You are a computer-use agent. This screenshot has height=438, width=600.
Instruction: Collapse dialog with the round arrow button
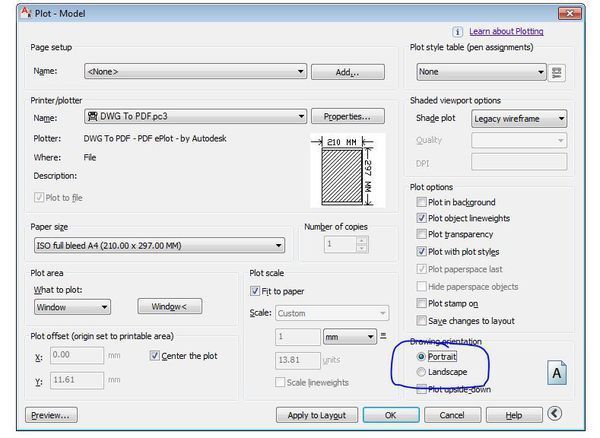pyautogui.click(x=555, y=414)
